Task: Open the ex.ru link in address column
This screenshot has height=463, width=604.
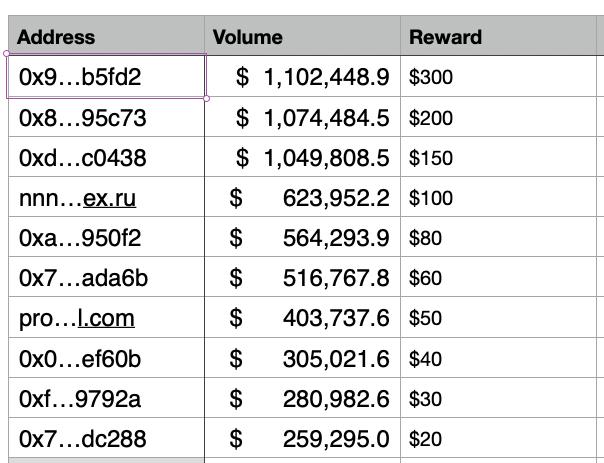Action: pyautogui.click(x=109, y=198)
